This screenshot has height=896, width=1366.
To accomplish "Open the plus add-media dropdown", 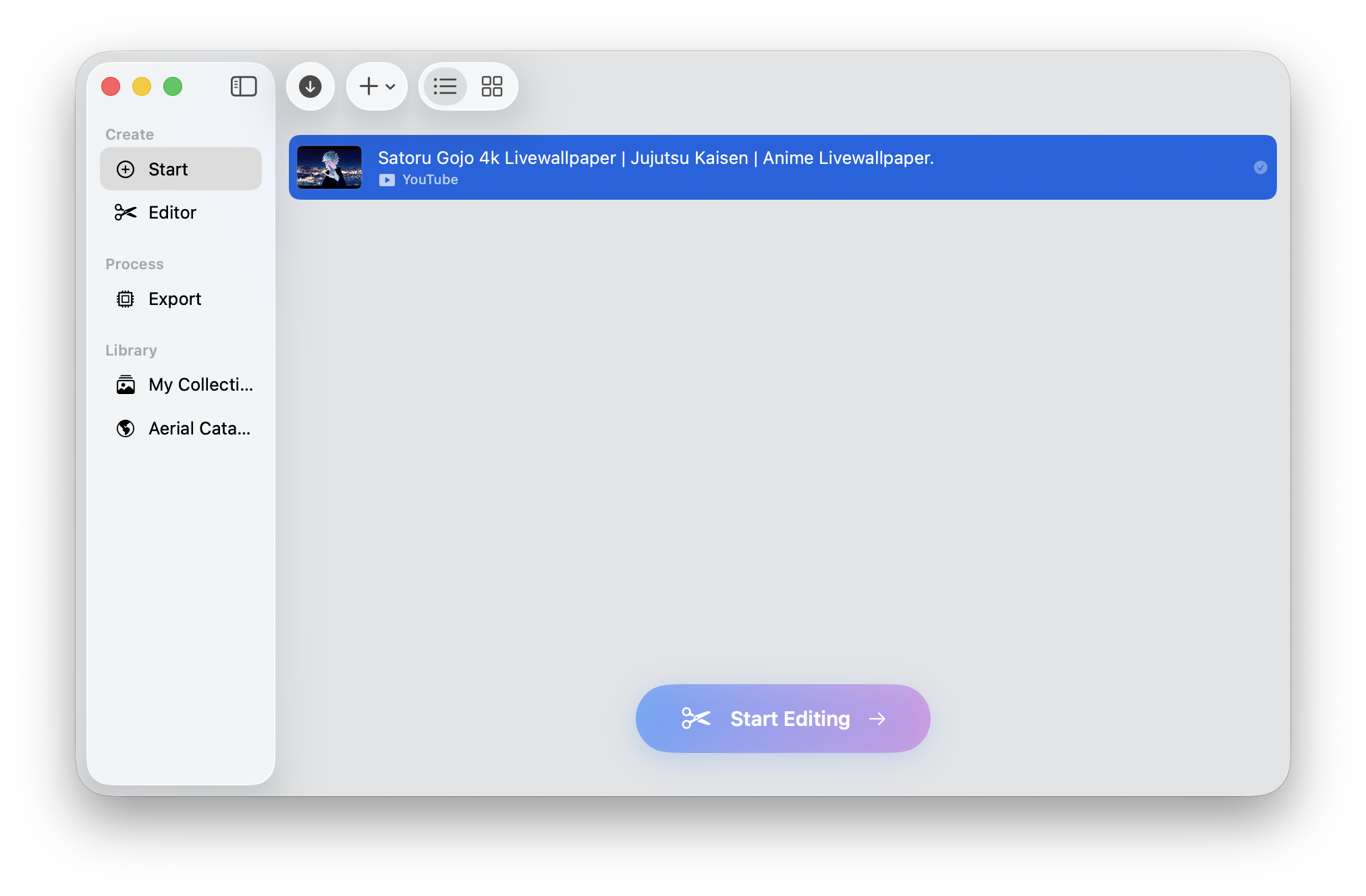I will 368,86.
